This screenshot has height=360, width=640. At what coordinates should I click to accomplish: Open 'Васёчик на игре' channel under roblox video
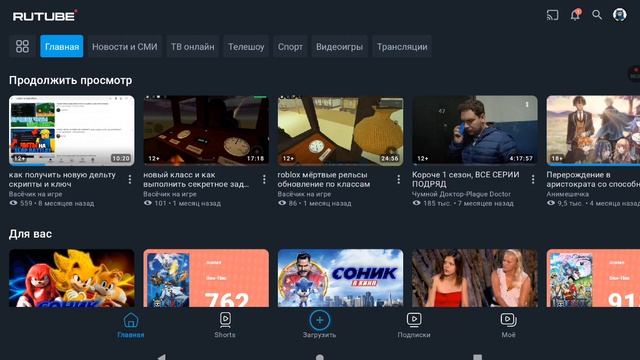(304, 194)
